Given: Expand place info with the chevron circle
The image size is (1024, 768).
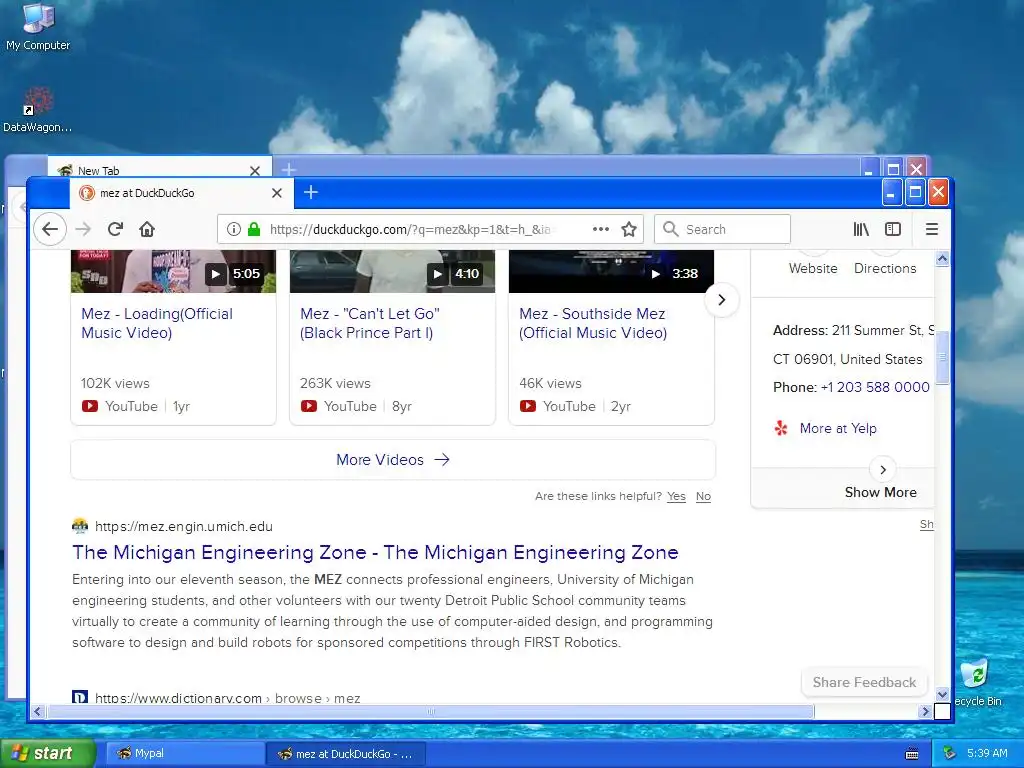Looking at the screenshot, I should [x=883, y=470].
